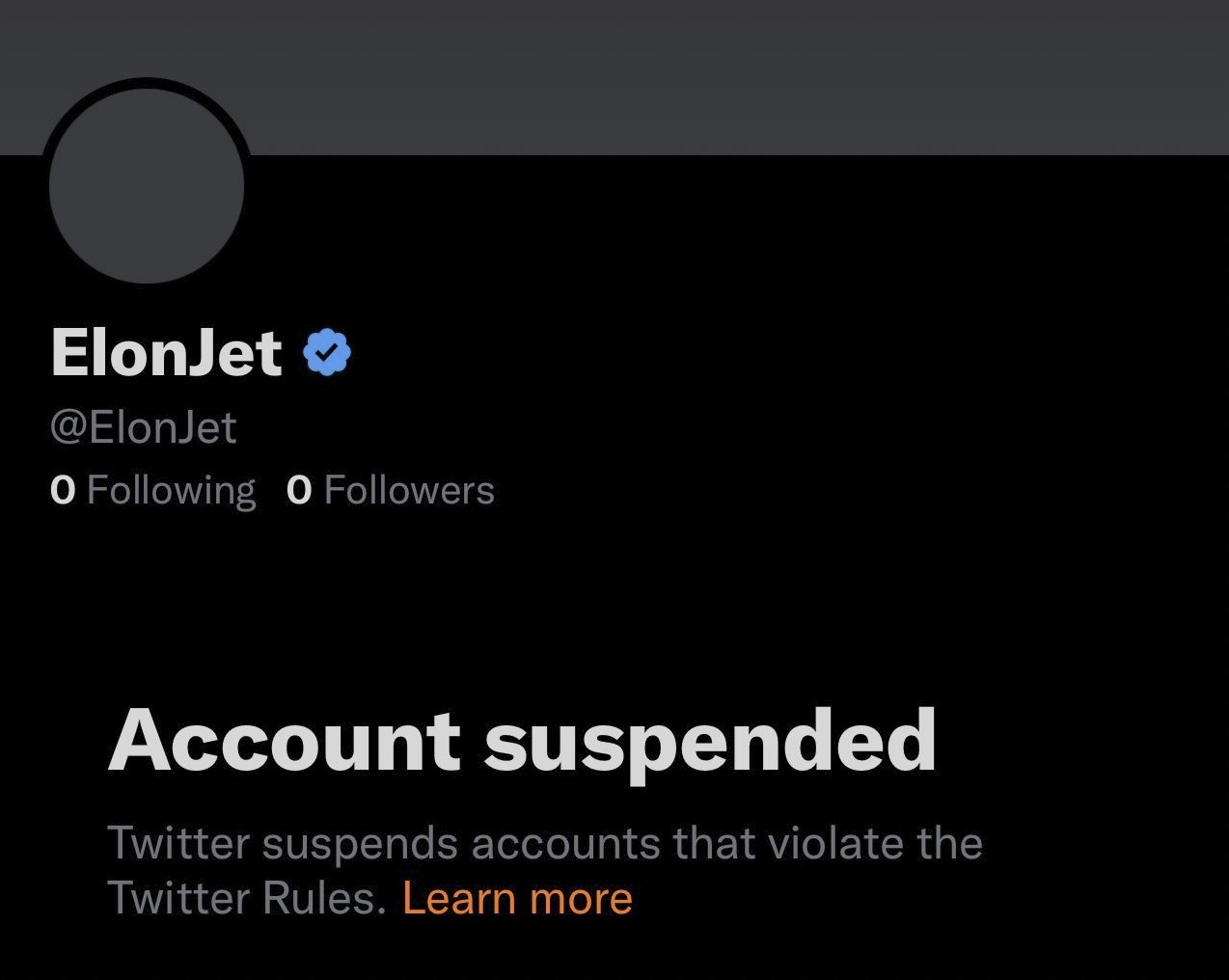Select the ElonJet display name
The image size is (1229, 980).
tap(166, 352)
